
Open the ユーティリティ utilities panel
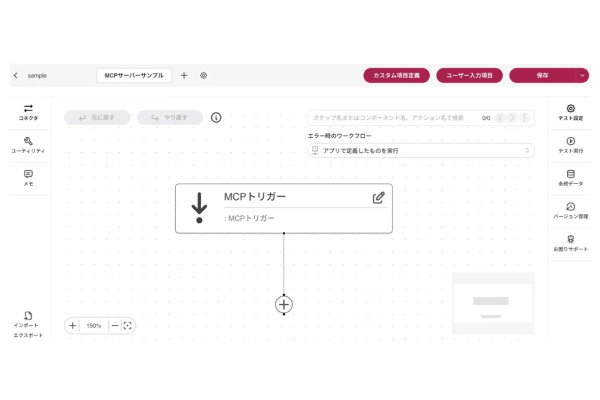(x=28, y=145)
